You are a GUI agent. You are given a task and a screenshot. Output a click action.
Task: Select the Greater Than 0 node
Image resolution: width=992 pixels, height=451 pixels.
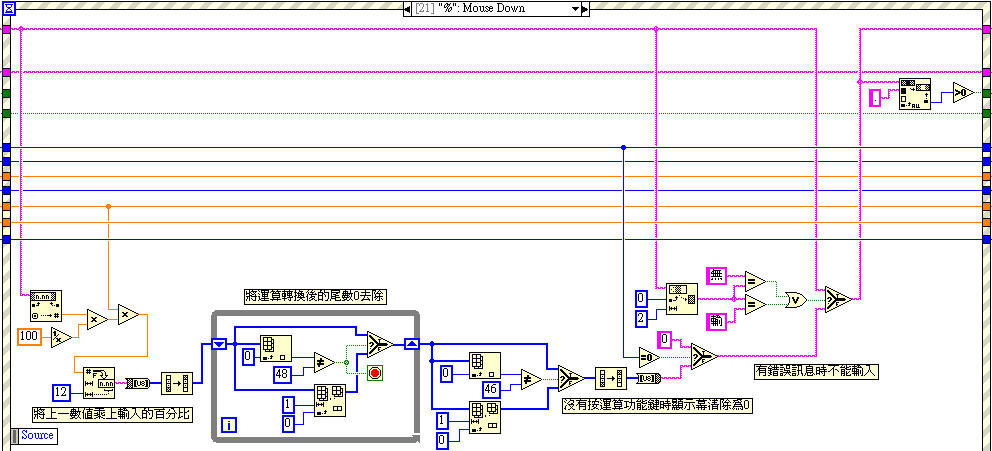pos(964,92)
